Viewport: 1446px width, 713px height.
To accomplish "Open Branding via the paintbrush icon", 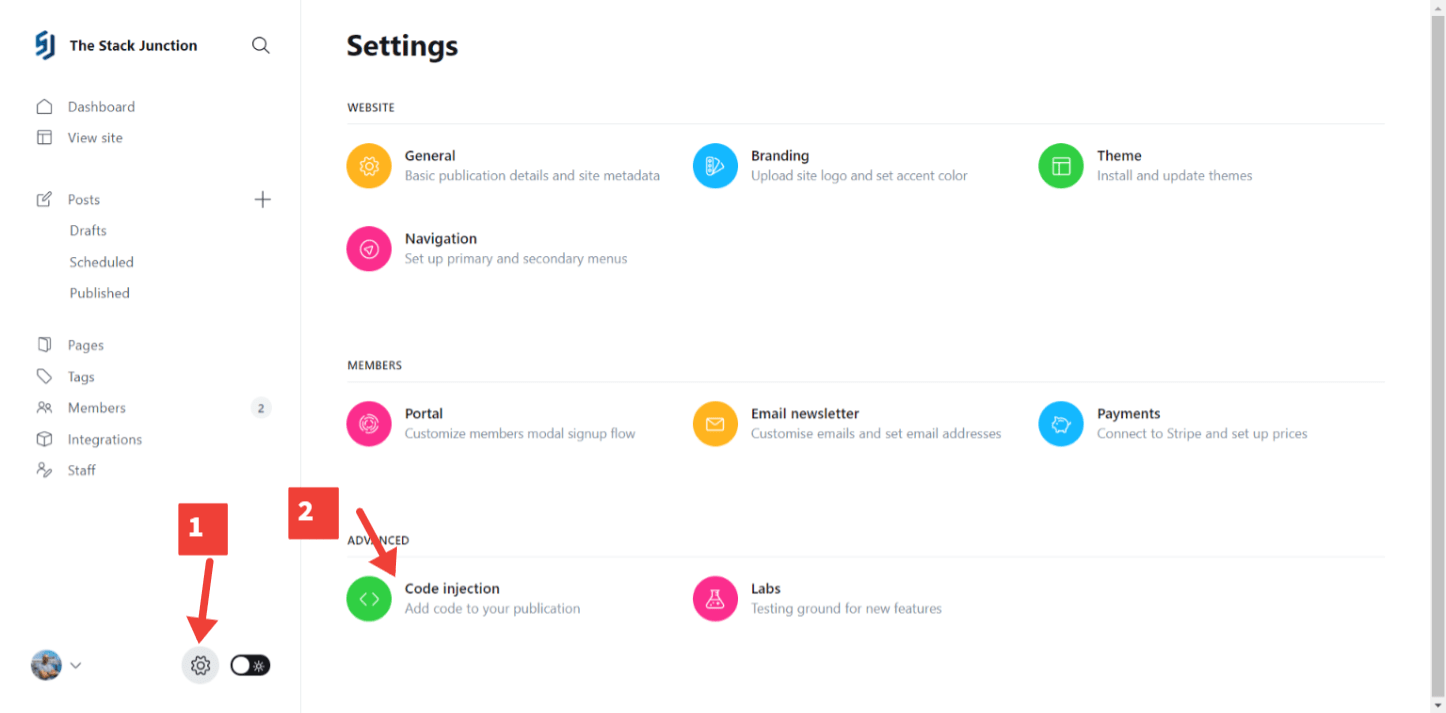I will click(x=715, y=166).
